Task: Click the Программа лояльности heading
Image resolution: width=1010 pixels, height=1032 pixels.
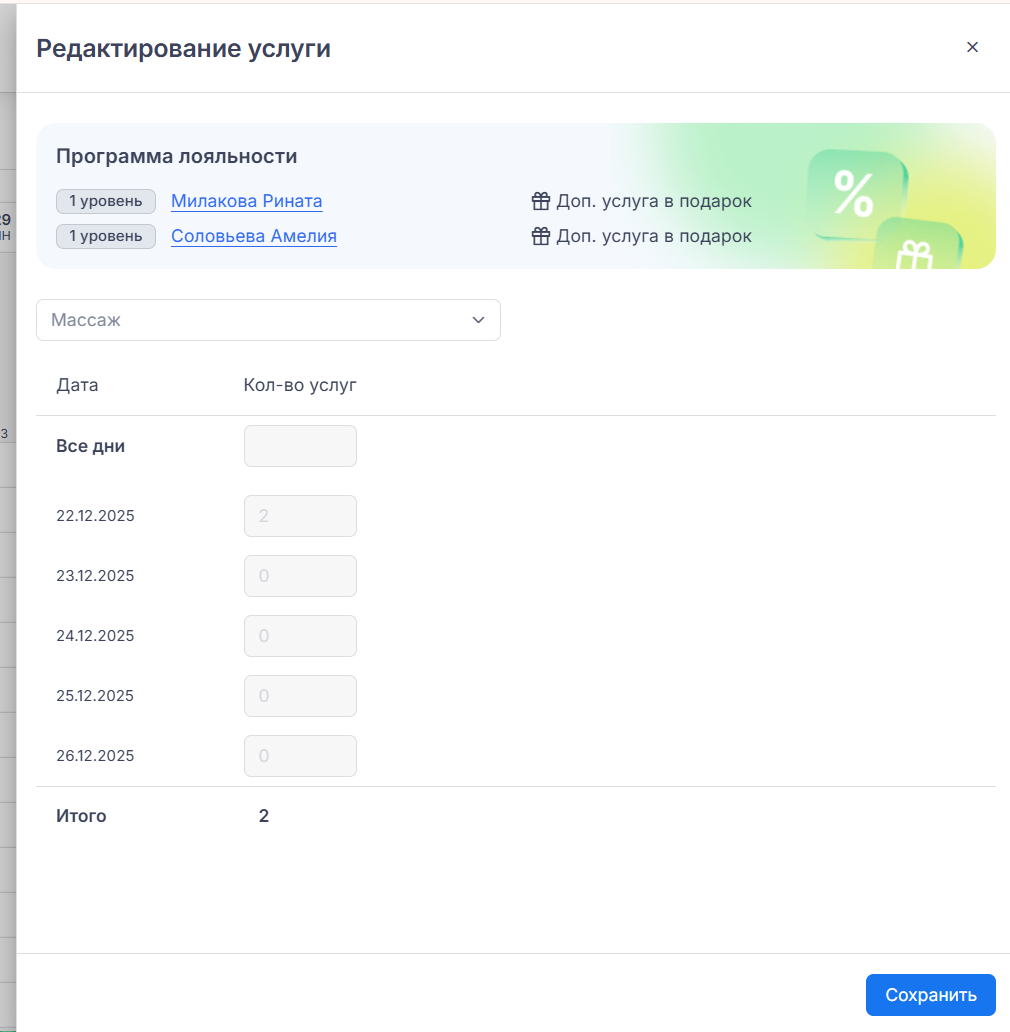Action: (x=176, y=157)
